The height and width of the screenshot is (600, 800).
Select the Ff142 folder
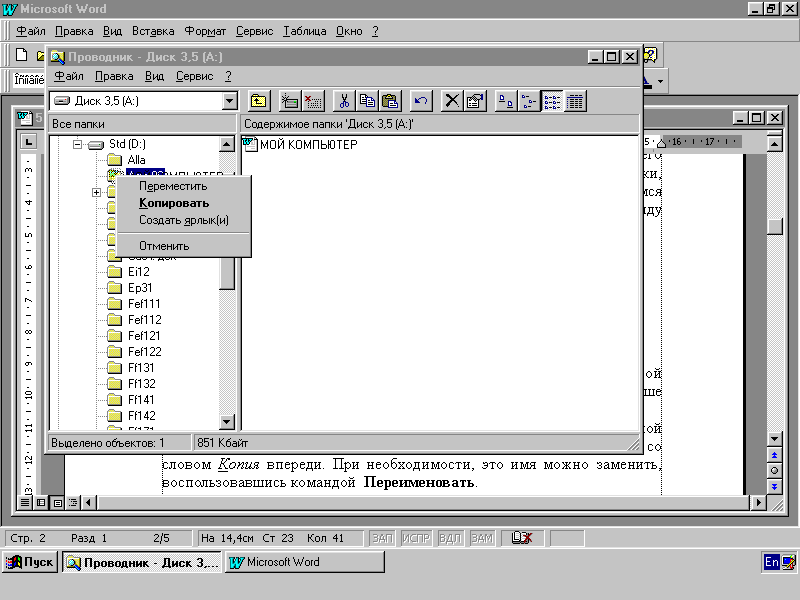[x=141, y=416]
